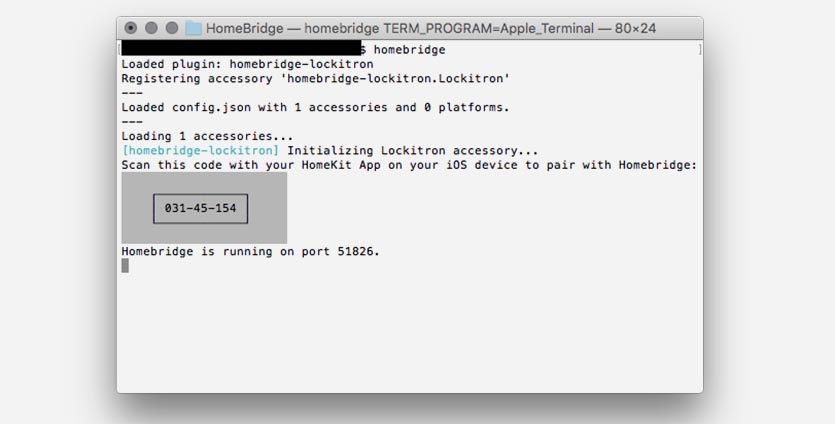
Task: Click the redacted black prompt bar
Action: (x=240, y=48)
